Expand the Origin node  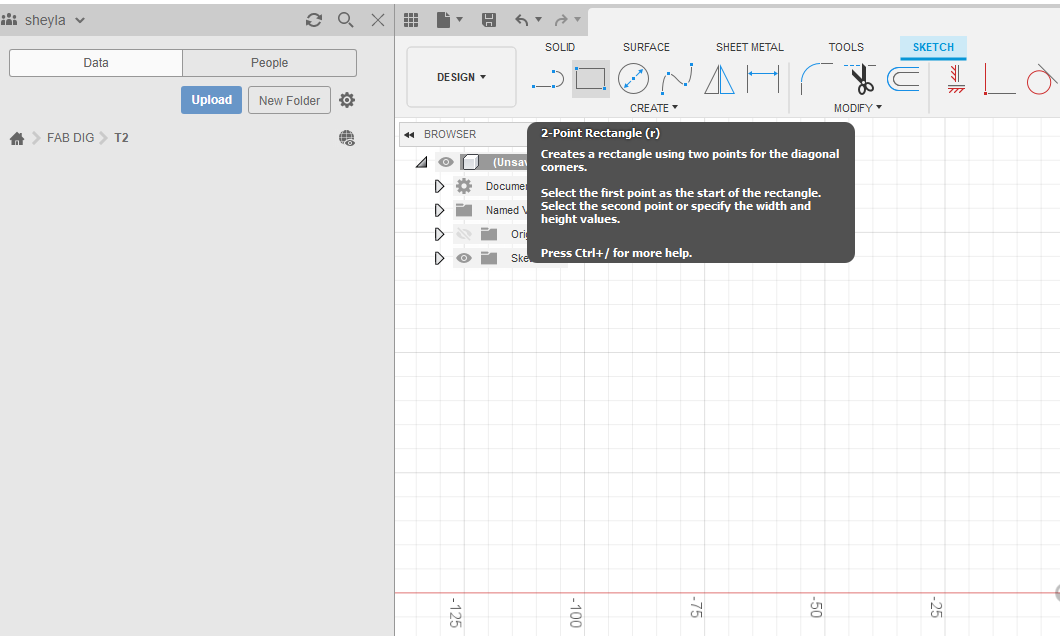pos(439,235)
